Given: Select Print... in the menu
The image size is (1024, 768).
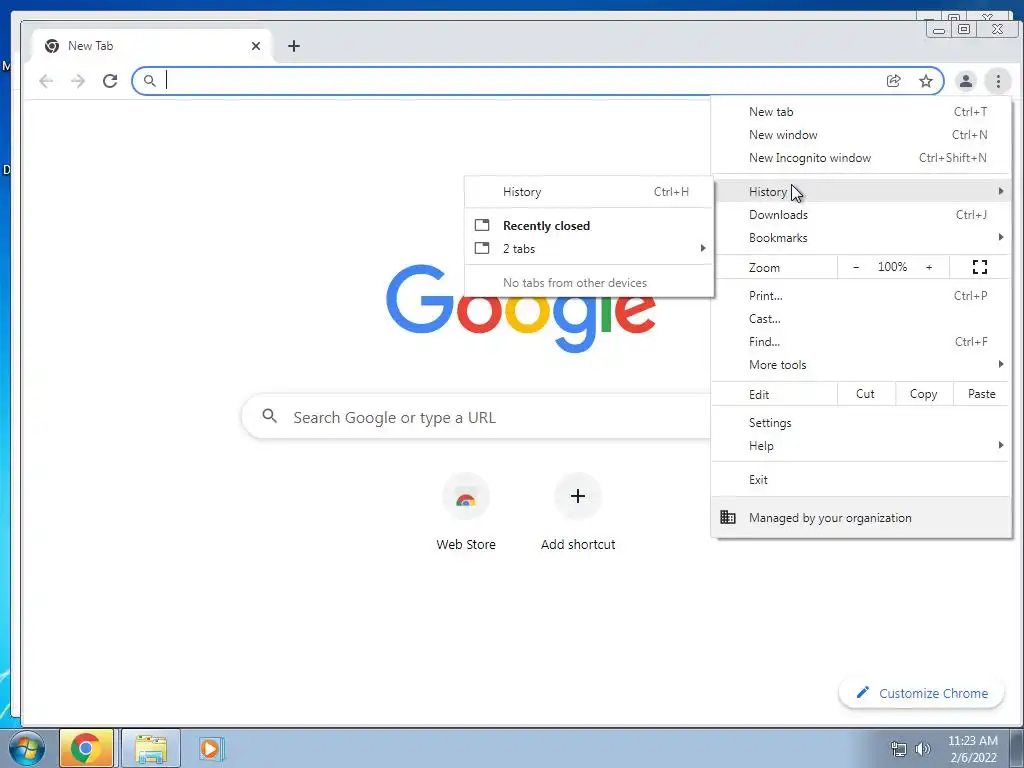Looking at the screenshot, I should pos(861,296).
